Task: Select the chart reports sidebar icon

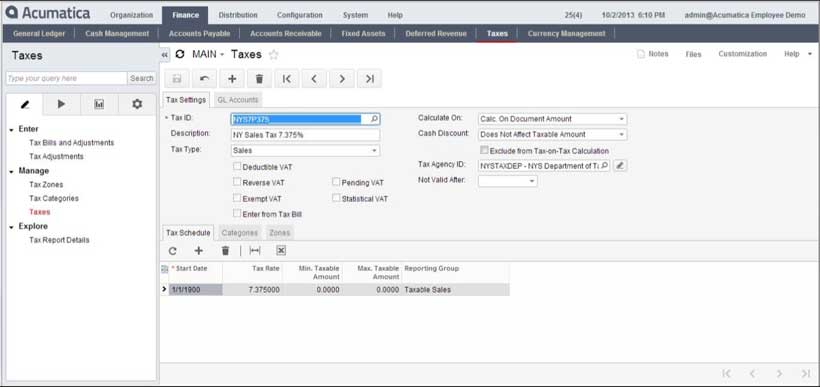Action: (99, 105)
